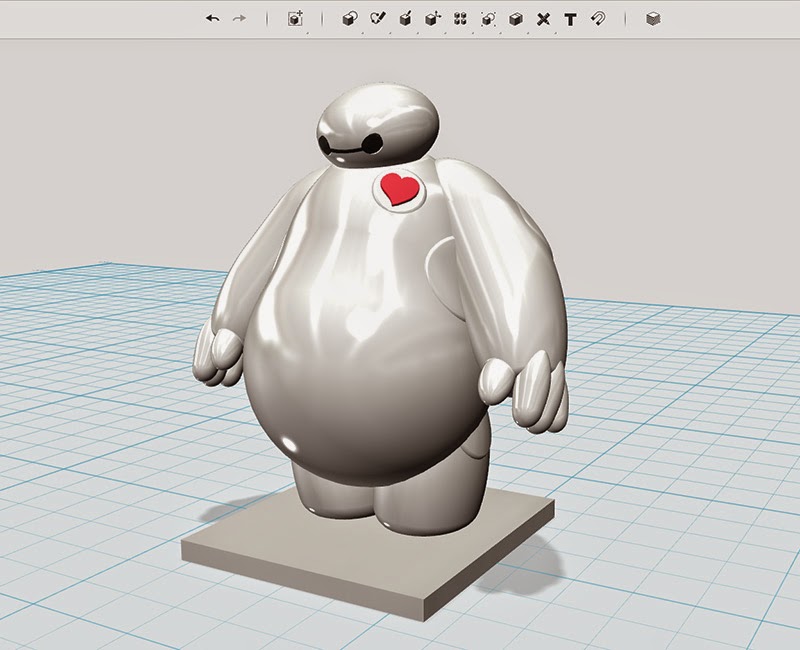Viewport: 800px width, 650px height.
Task: Expand the Sketch dropdown arrow
Action: click(390, 33)
